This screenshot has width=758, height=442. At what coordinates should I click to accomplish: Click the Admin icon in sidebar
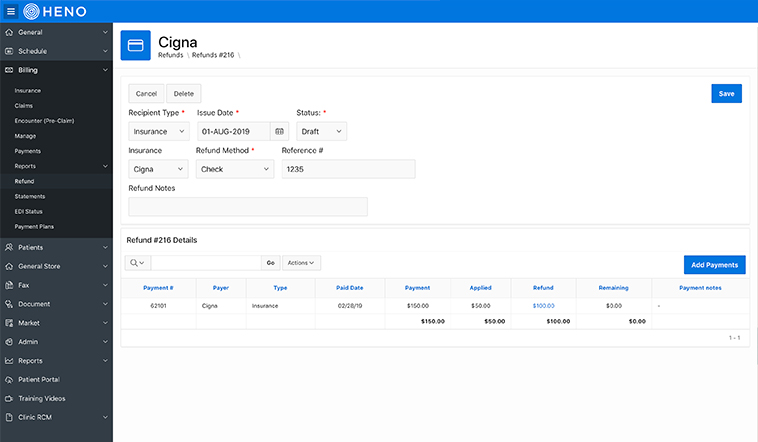[x=9, y=342]
